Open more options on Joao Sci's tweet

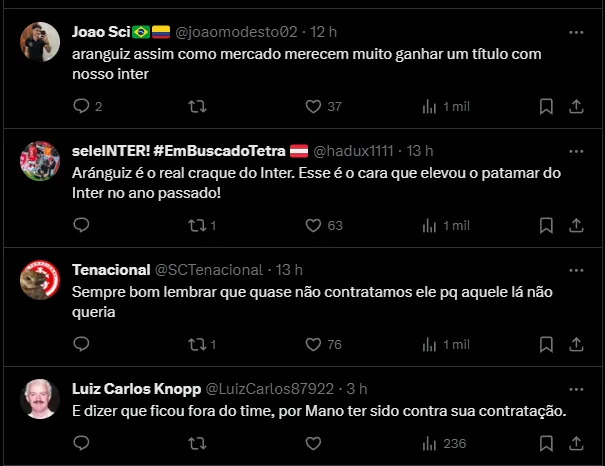pyautogui.click(x=576, y=32)
